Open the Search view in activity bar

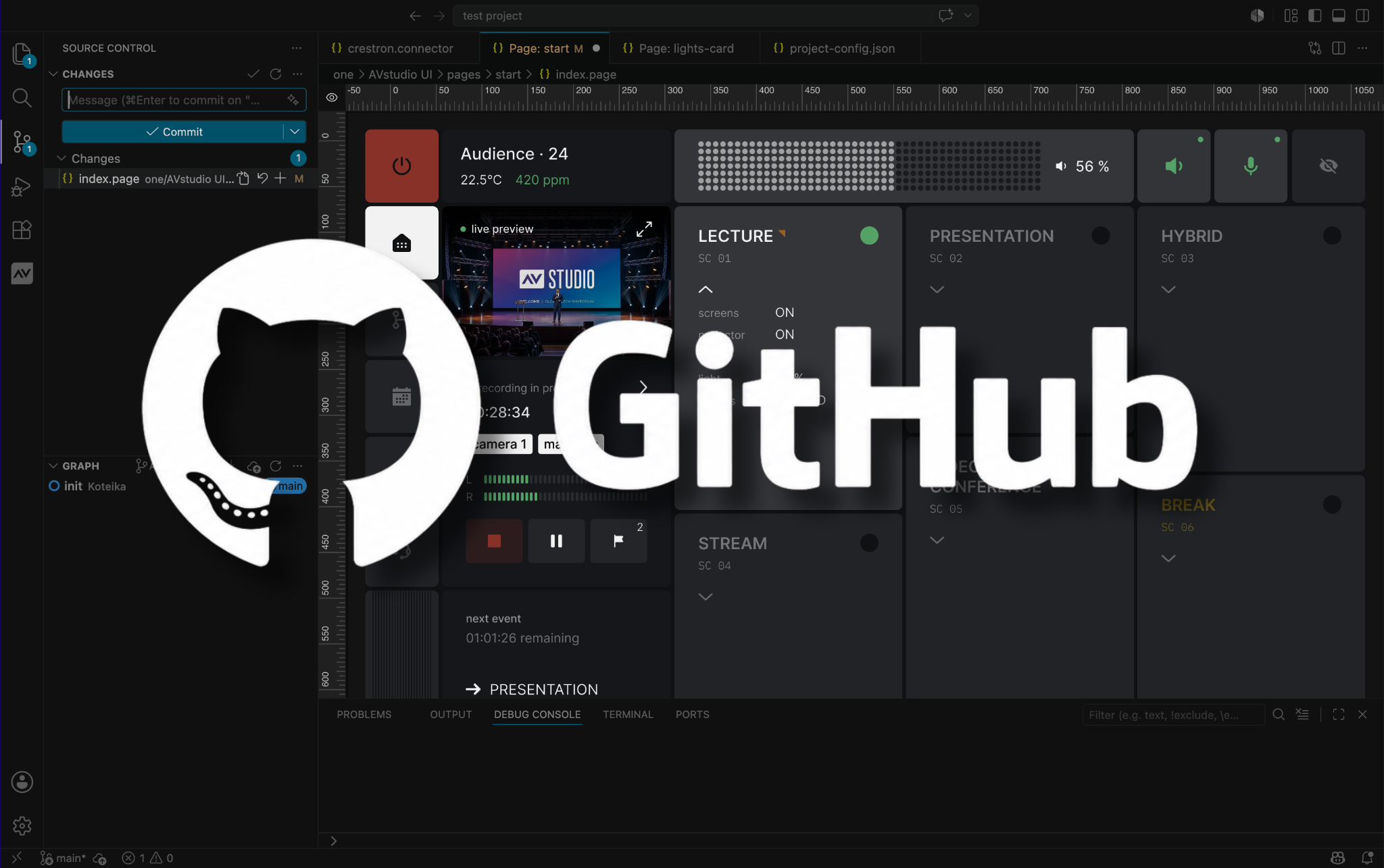[x=22, y=98]
